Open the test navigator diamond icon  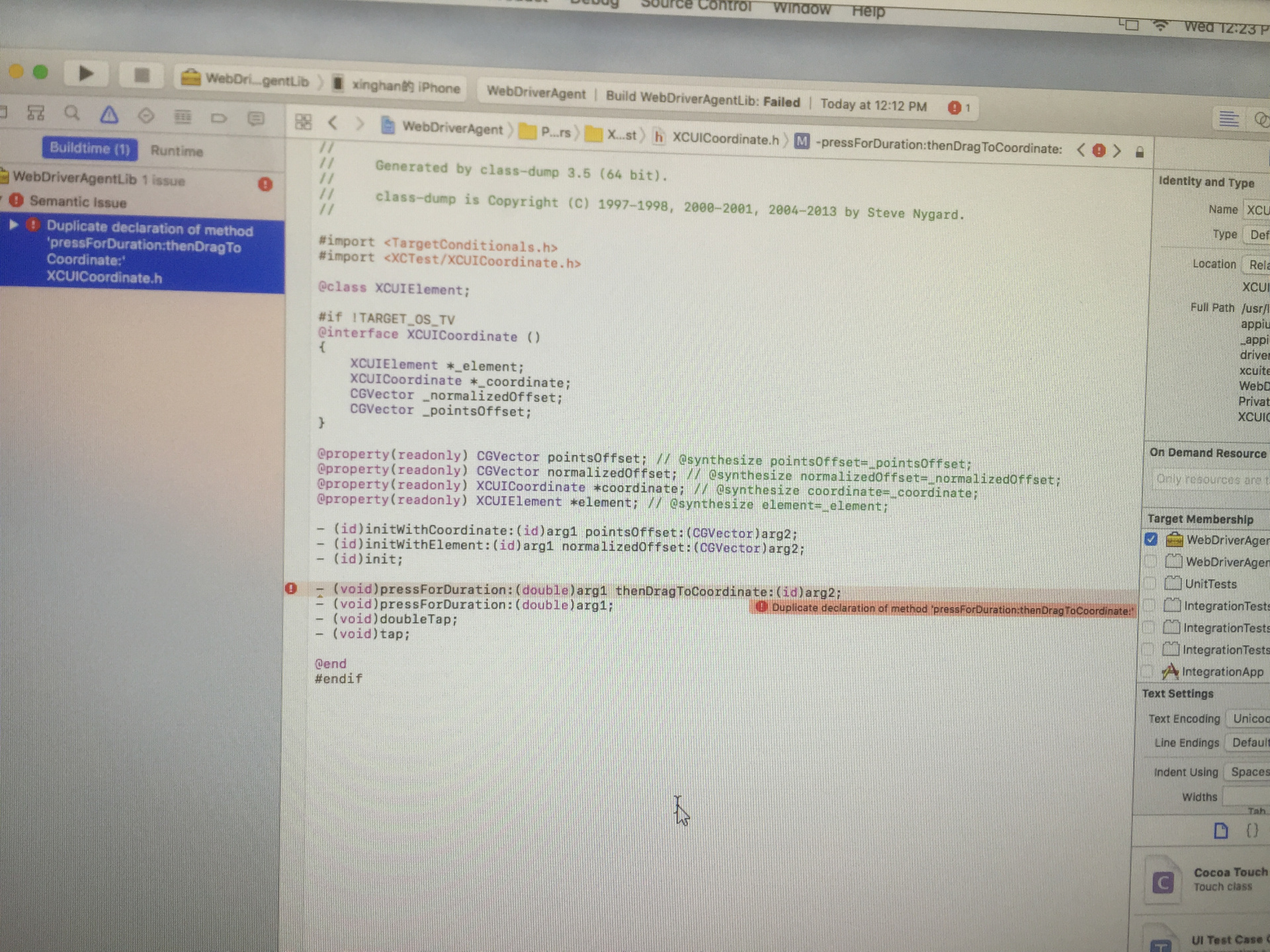pyautogui.click(x=146, y=116)
